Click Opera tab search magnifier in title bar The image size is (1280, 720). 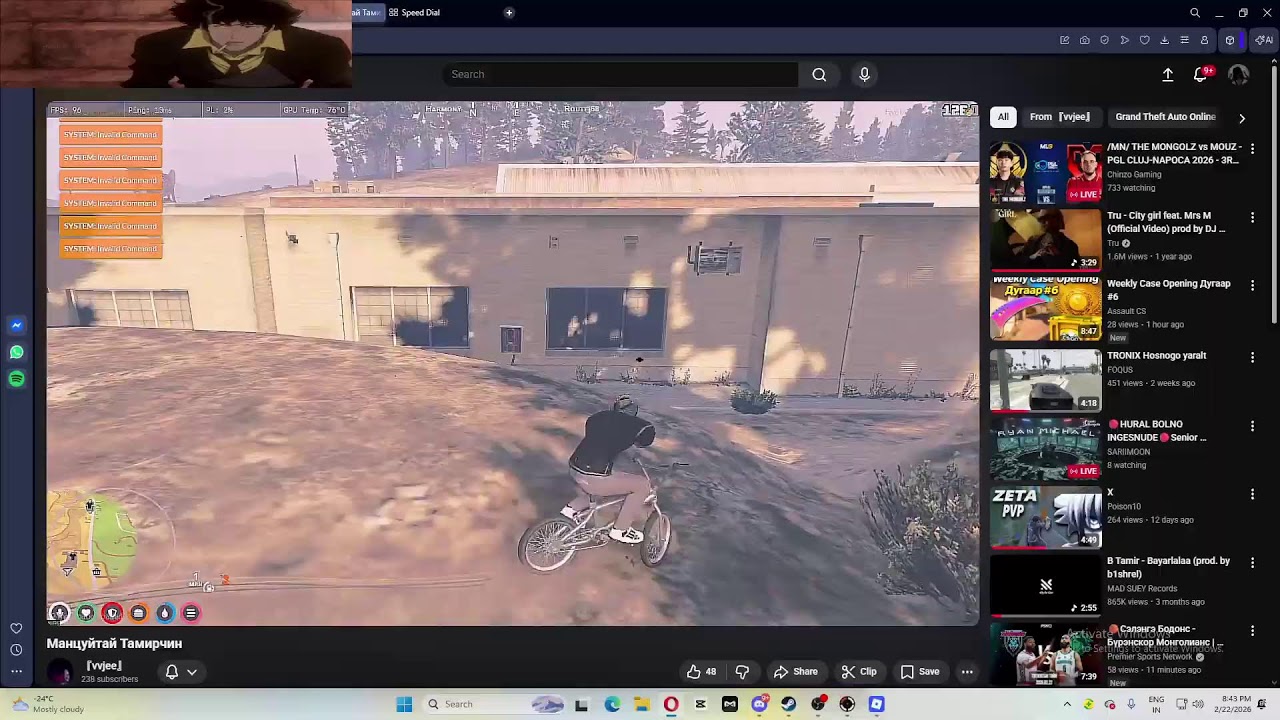click(x=1195, y=13)
